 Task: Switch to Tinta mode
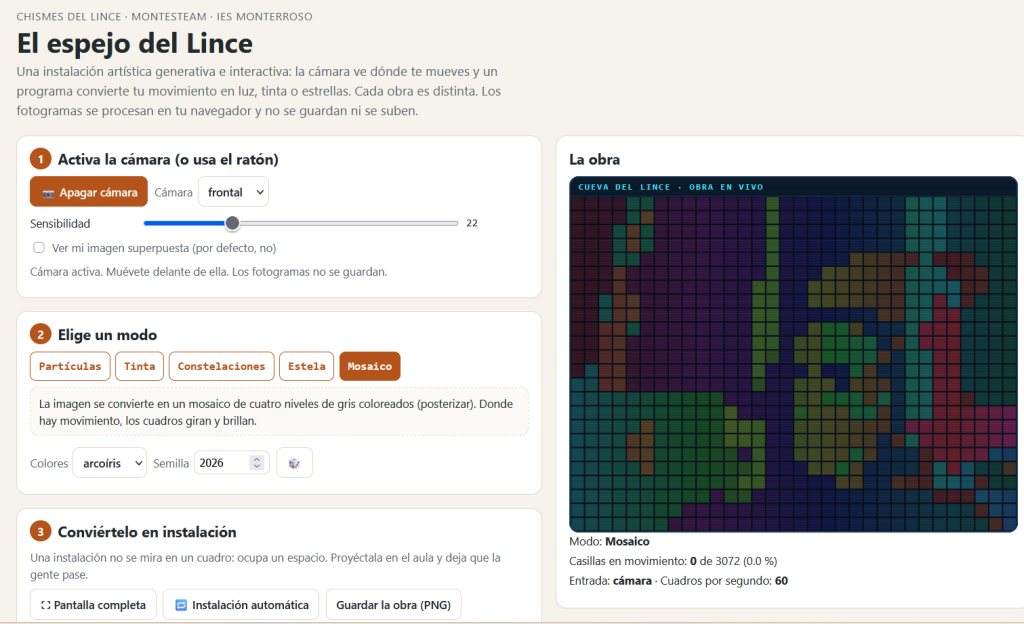click(140, 366)
